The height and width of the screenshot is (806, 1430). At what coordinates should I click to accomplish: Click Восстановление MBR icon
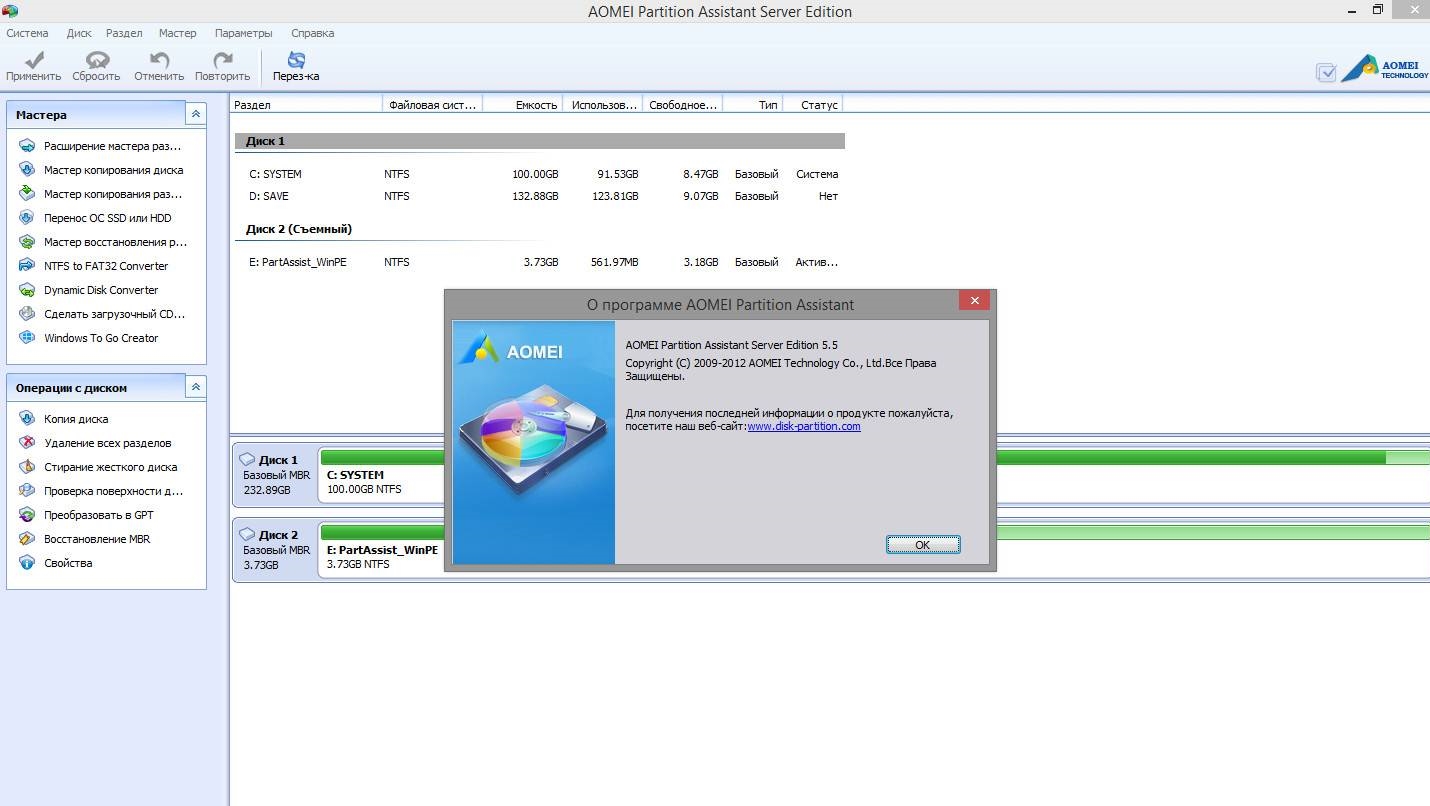tap(27, 539)
